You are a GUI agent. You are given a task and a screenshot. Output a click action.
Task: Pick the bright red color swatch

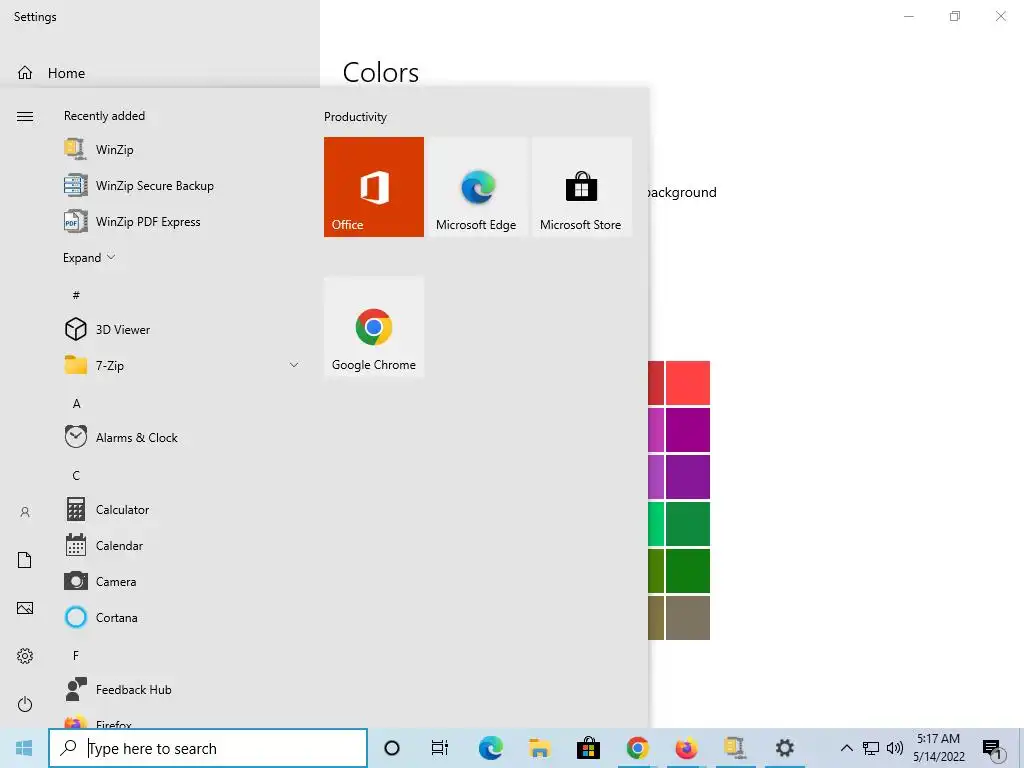point(688,383)
